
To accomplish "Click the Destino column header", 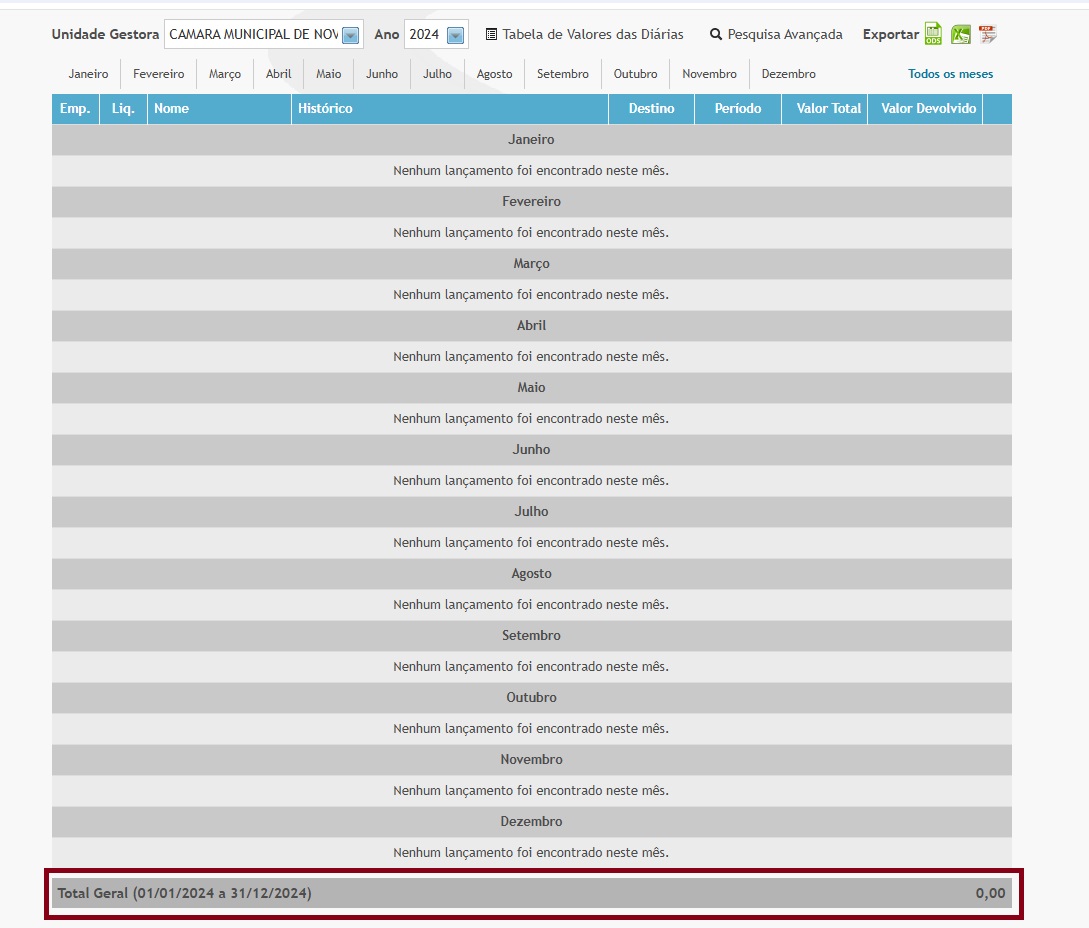I will point(651,109).
